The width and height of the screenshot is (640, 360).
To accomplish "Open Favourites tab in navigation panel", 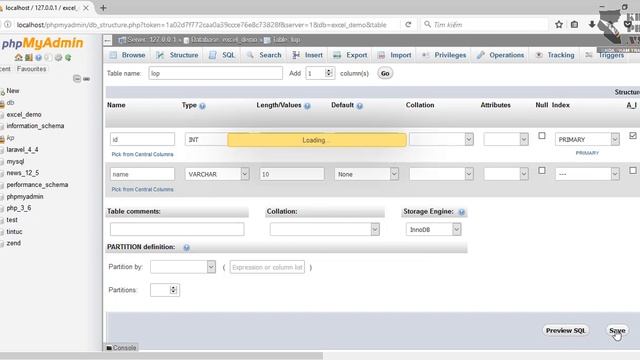I will click(31, 69).
